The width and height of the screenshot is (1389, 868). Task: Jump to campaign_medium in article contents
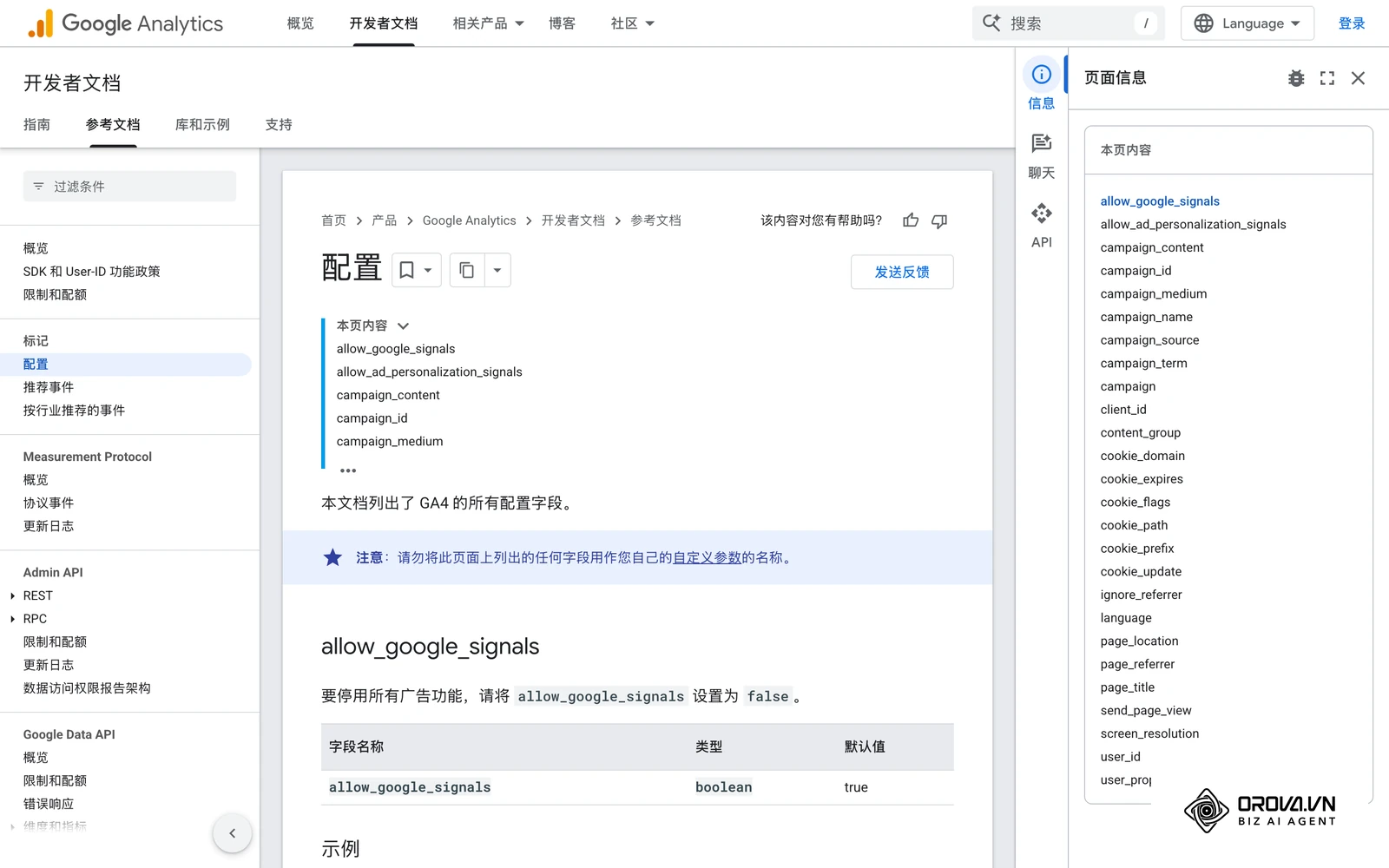pyautogui.click(x=390, y=442)
